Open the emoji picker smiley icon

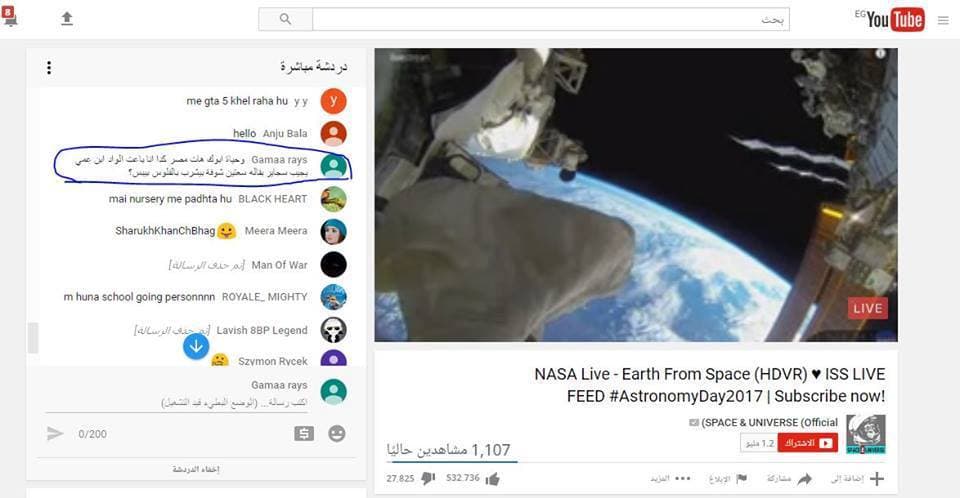click(x=337, y=434)
